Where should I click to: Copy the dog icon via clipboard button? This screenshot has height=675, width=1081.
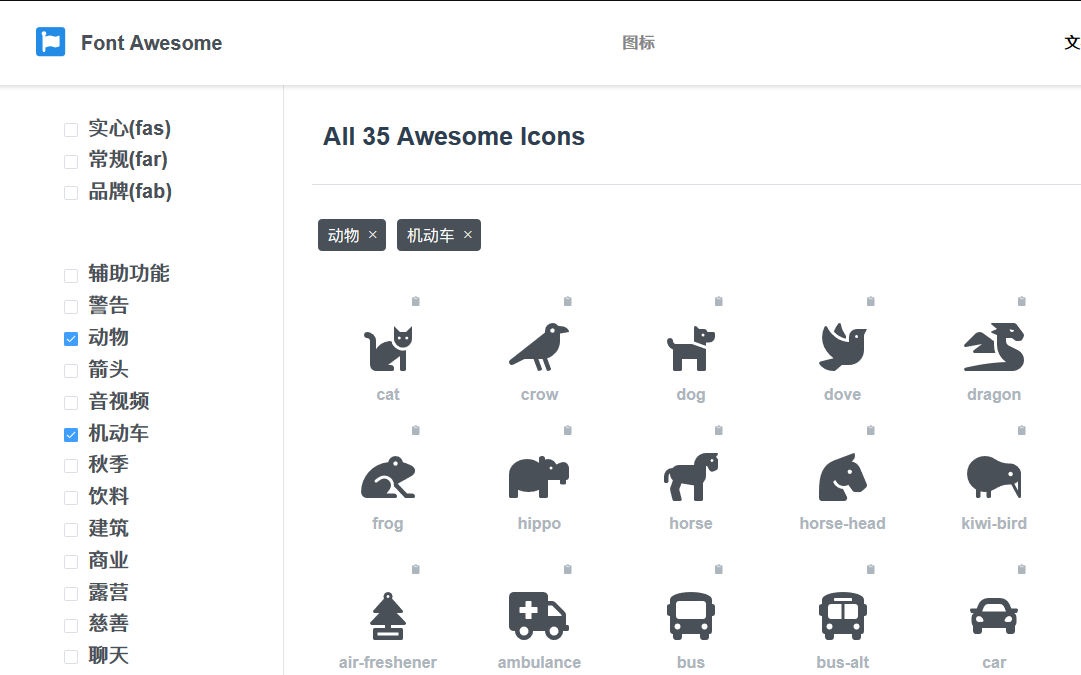pyautogui.click(x=718, y=301)
